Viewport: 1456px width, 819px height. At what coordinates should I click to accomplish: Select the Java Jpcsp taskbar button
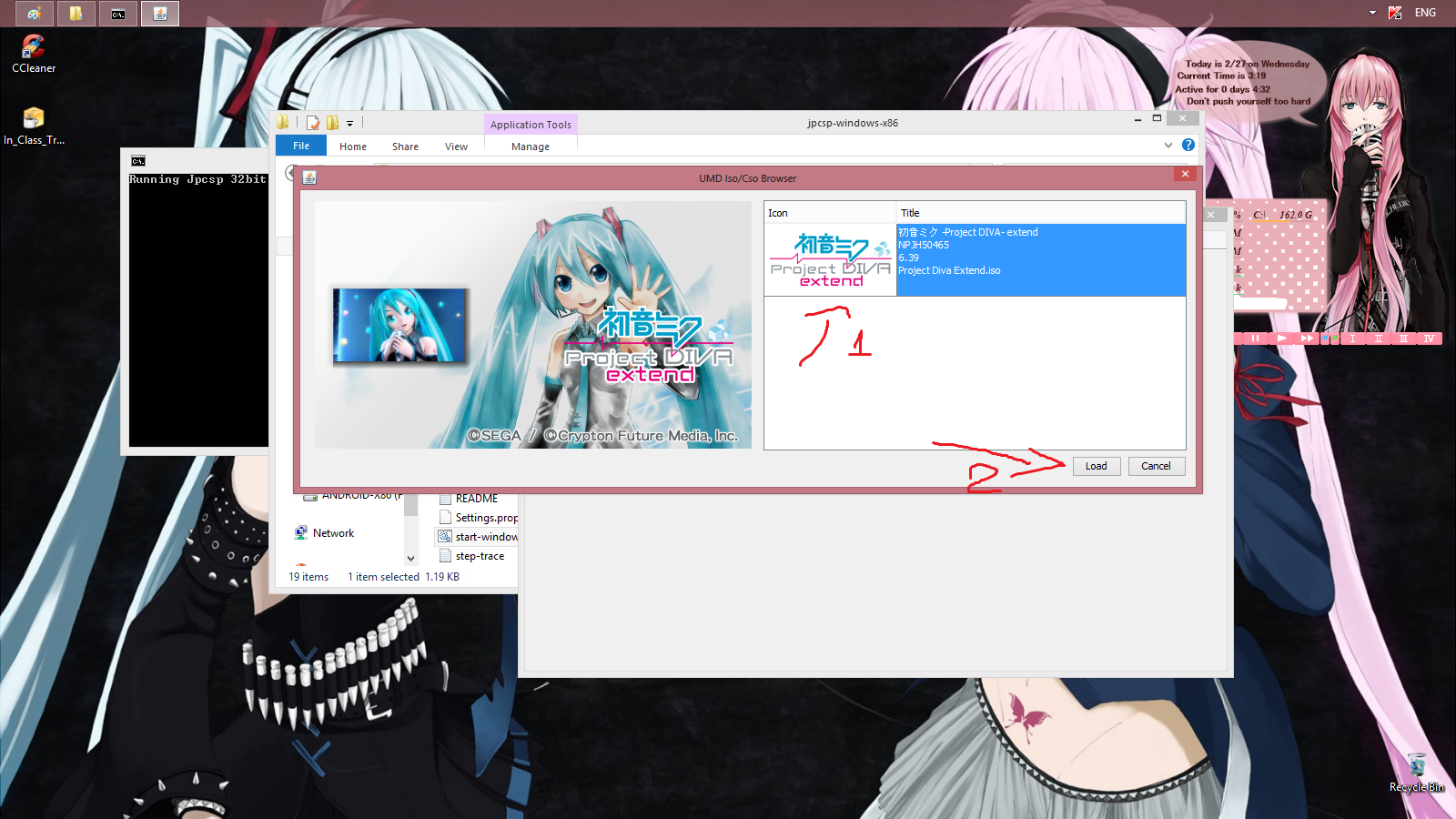click(x=160, y=14)
